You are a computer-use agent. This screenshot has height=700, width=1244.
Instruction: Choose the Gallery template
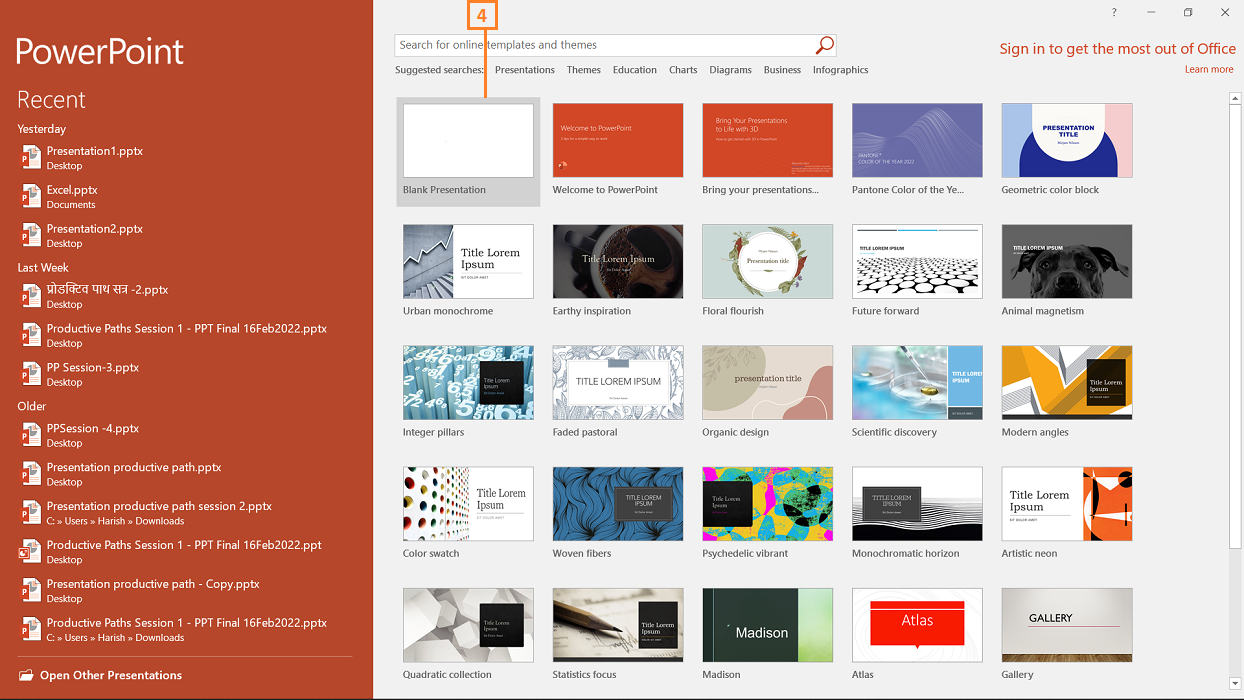[x=1067, y=625]
